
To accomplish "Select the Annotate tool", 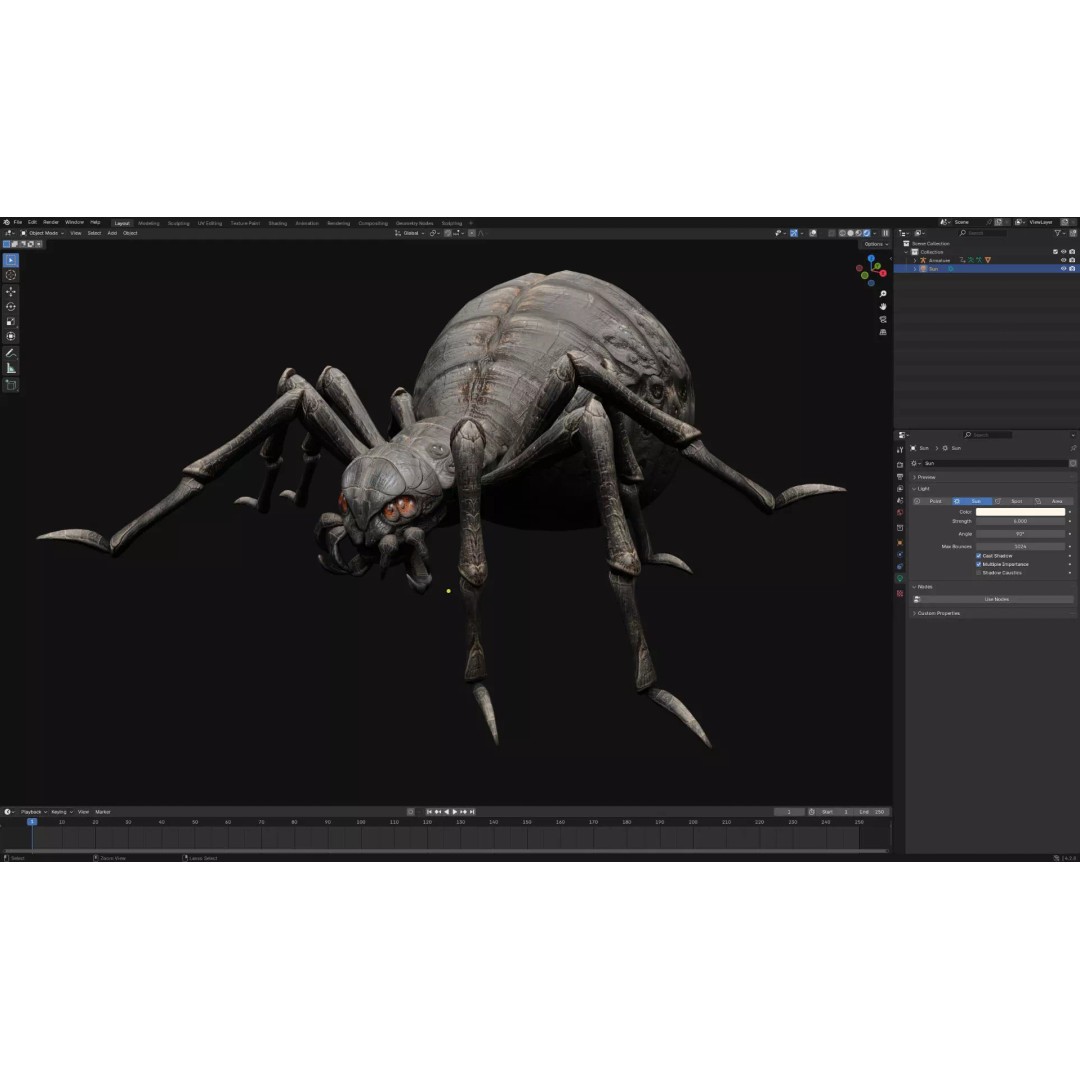I will [x=11, y=353].
